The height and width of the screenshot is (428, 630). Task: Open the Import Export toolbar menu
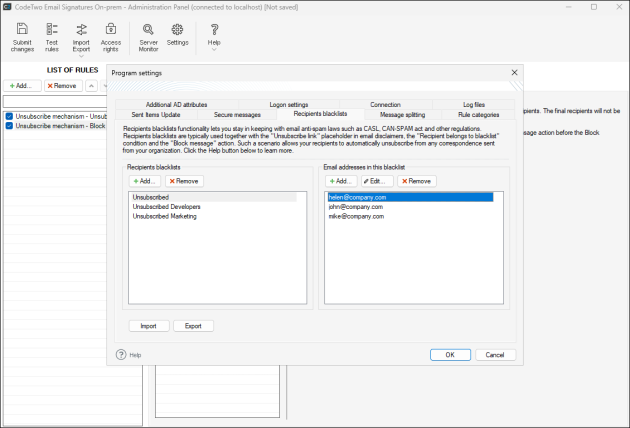(x=81, y=37)
